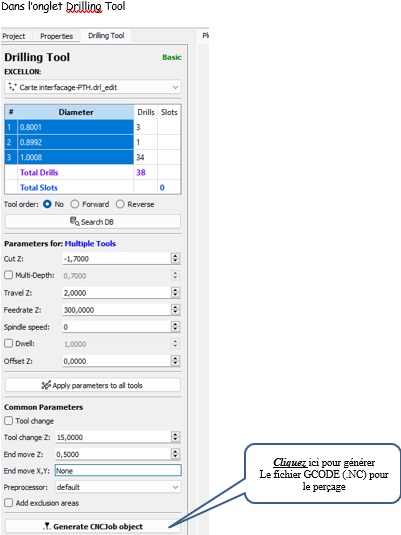Adjust Feedrate Z stepper arrows
This screenshot has height=535, width=401.
[175, 309]
